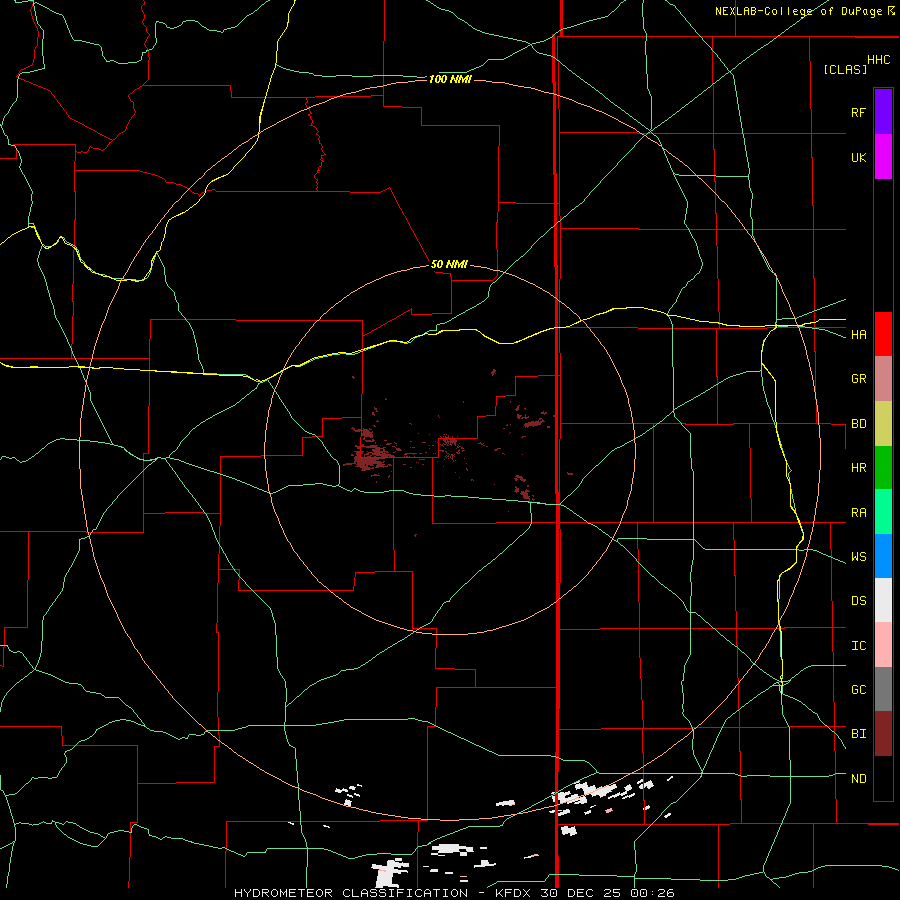
Task: Click the IC legend label
Action: tap(858, 645)
